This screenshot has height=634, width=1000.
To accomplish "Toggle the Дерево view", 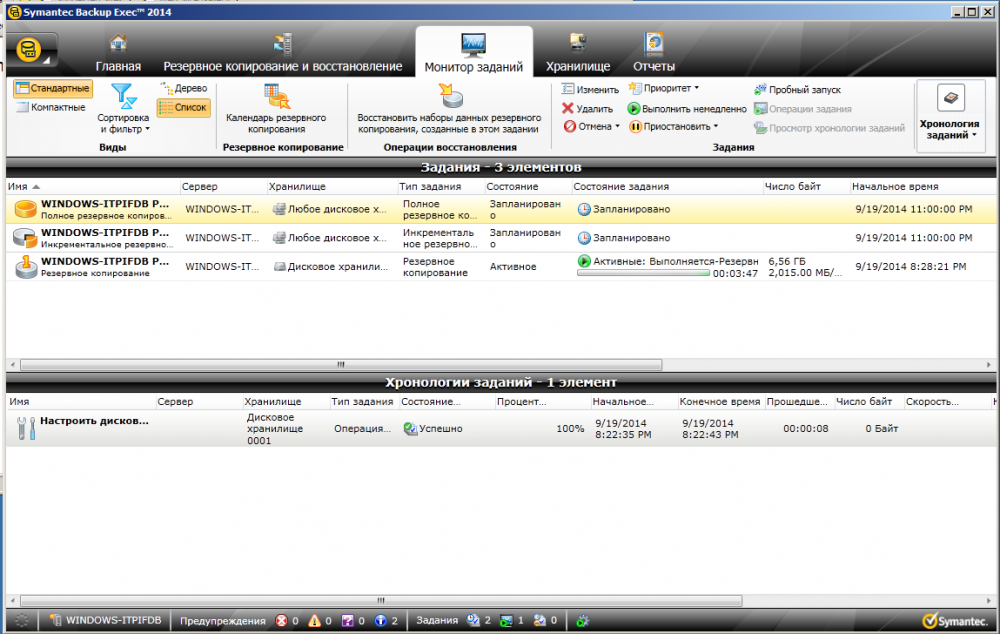I will click(x=184, y=88).
